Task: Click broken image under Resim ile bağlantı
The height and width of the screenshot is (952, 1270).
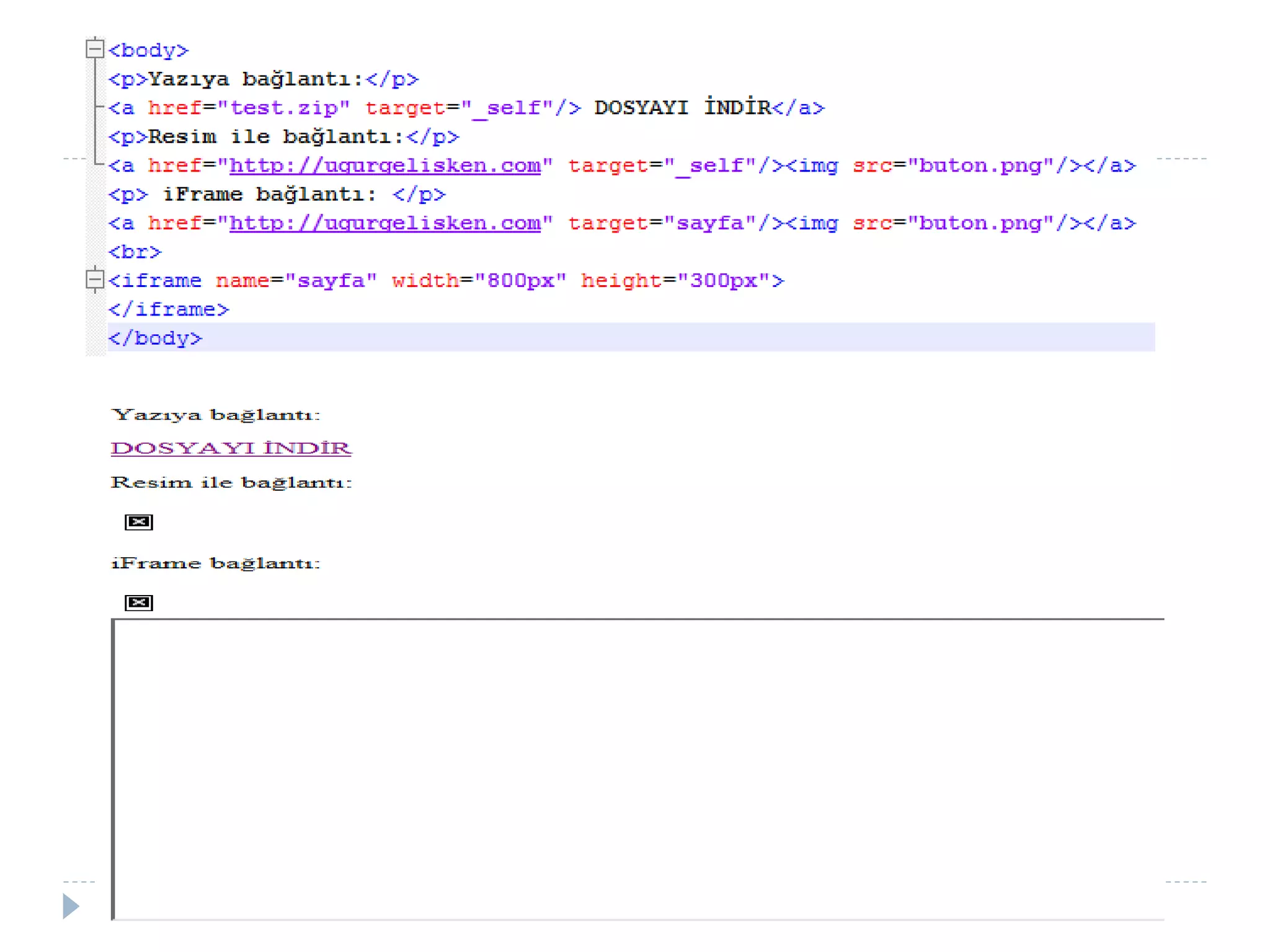Action: click(x=138, y=522)
